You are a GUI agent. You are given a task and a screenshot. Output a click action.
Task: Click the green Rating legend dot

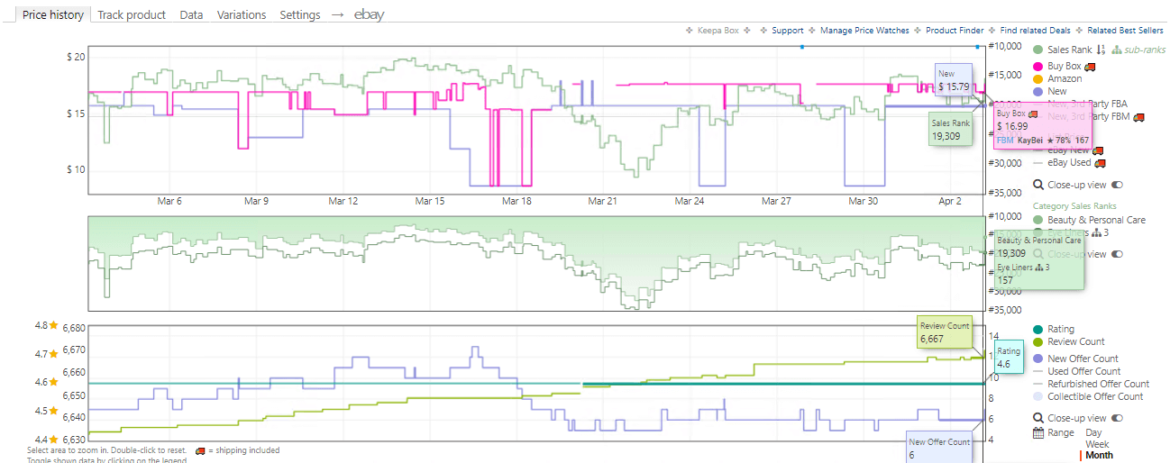(1039, 329)
